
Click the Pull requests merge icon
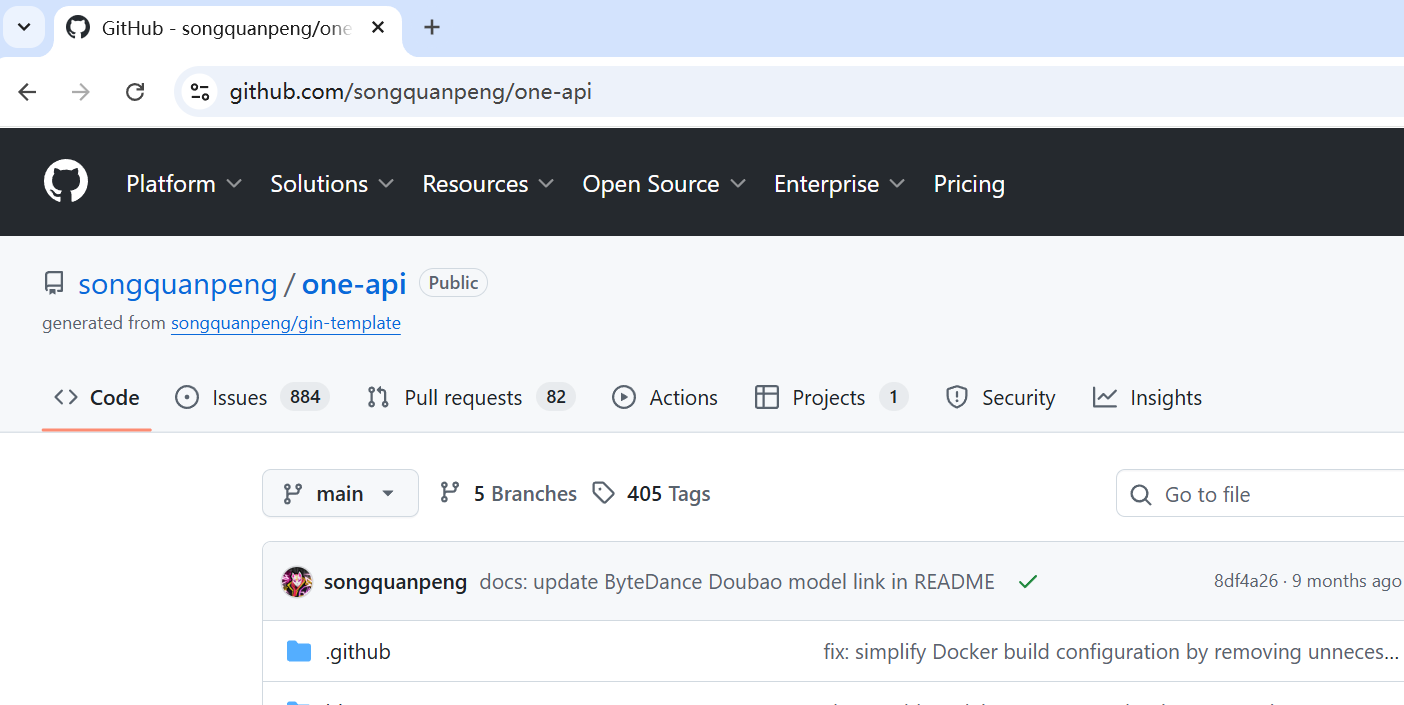point(378,397)
